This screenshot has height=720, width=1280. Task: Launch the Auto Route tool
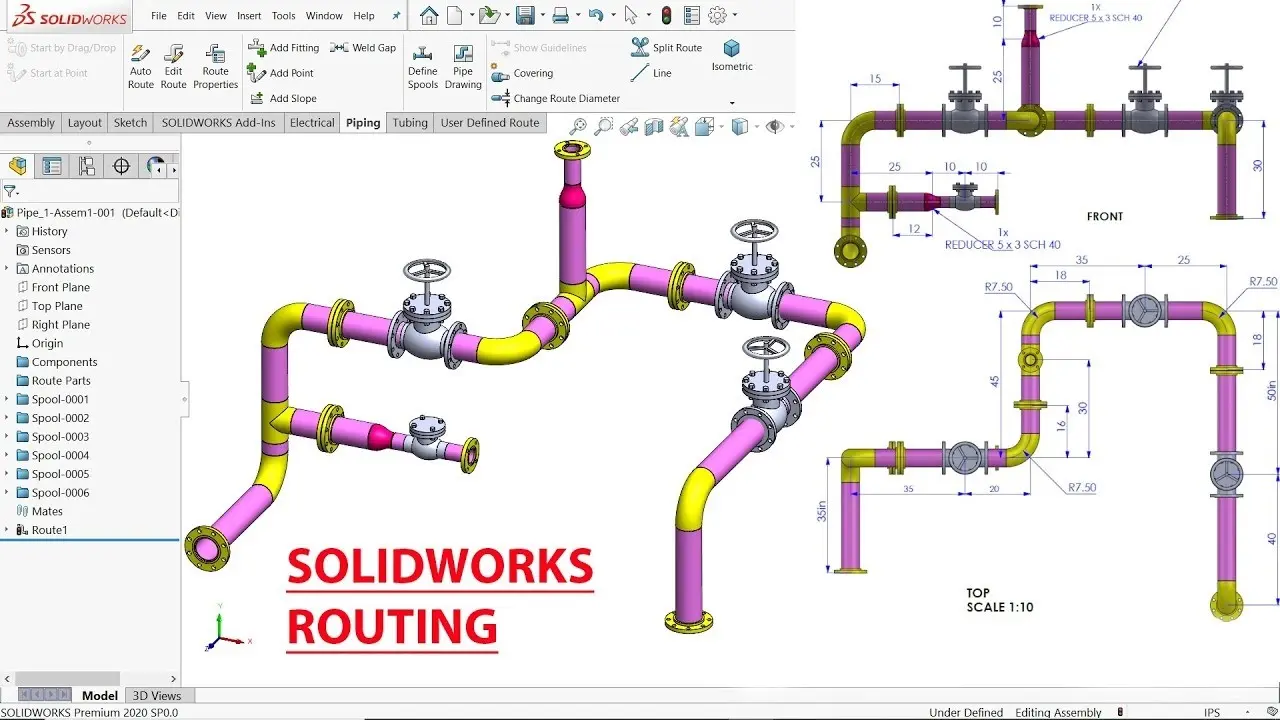(141, 66)
